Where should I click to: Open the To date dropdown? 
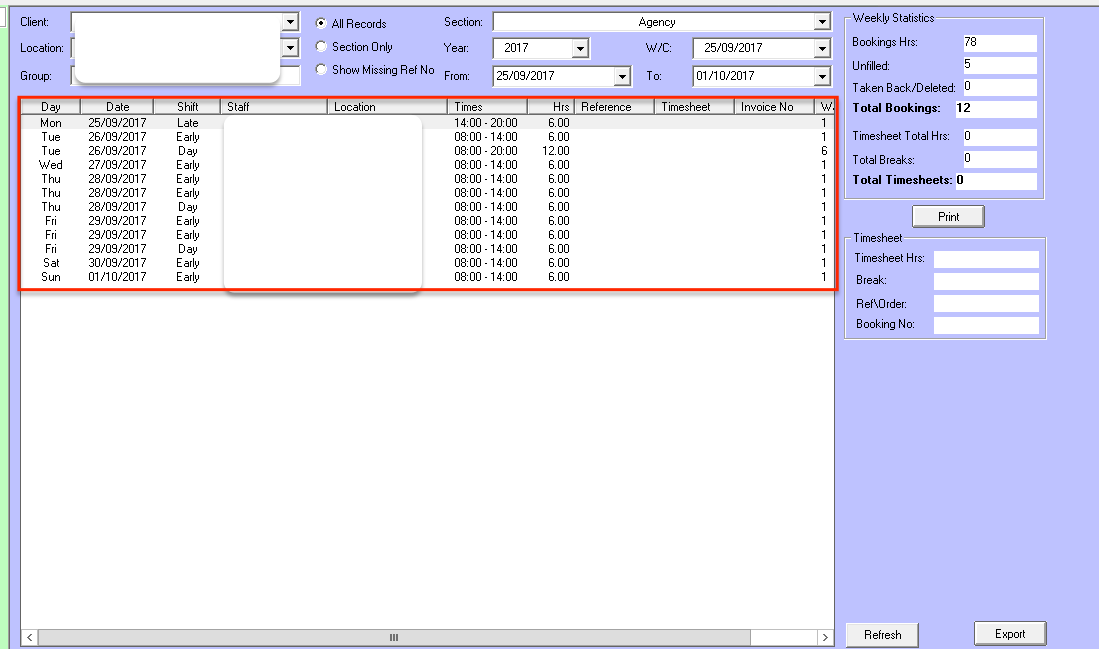pyautogui.click(x=822, y=76)
